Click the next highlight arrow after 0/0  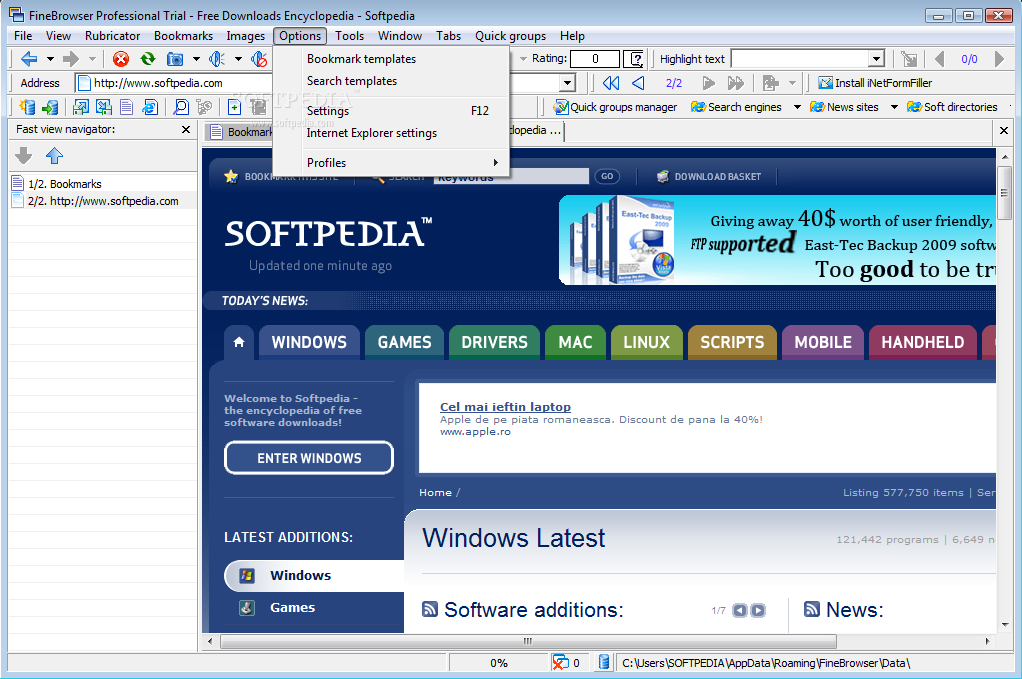click(999, 59)
